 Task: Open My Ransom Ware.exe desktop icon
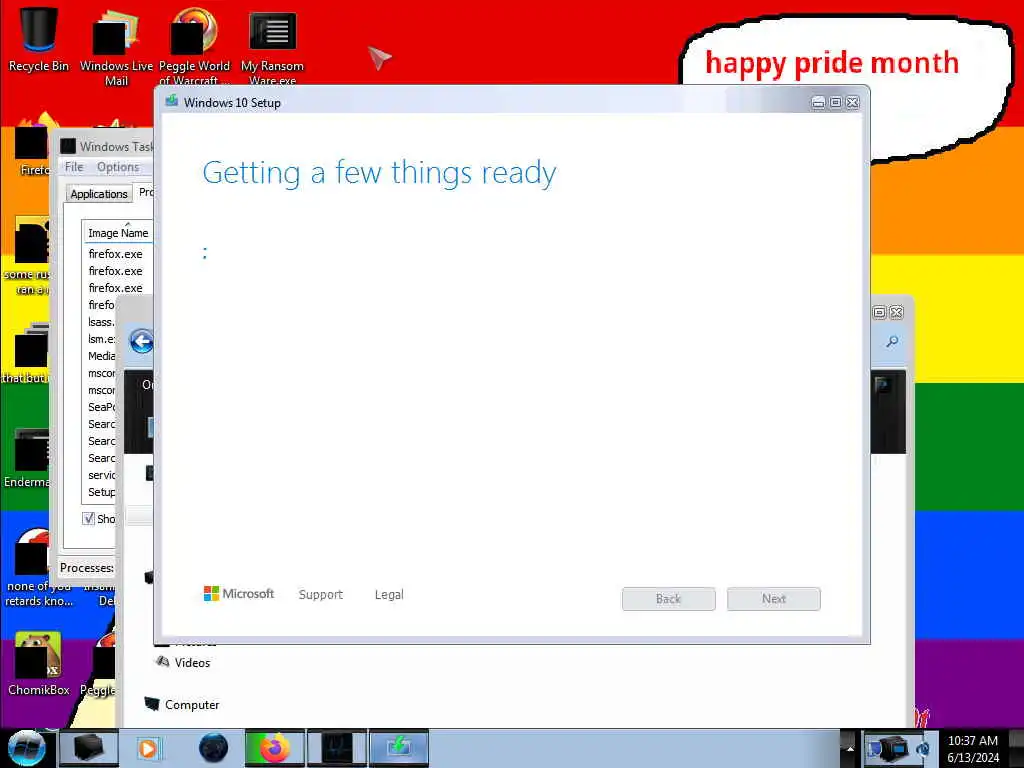[x=272, y=47]
